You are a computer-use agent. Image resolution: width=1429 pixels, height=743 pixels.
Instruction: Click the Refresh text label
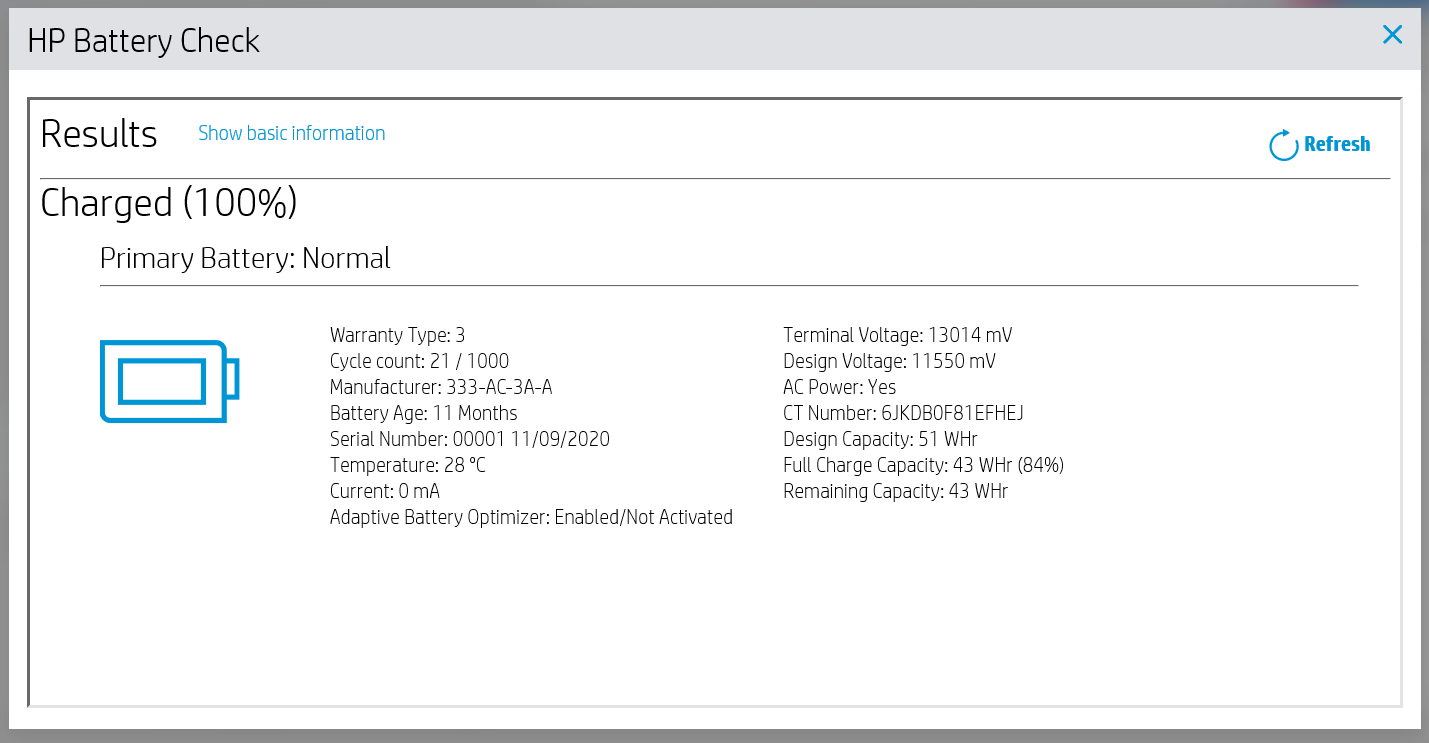coord(1337,144)
